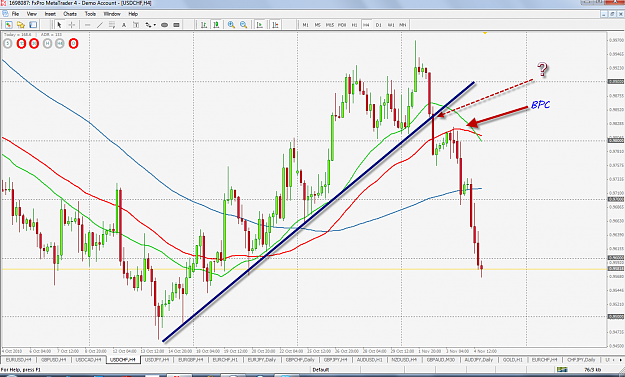Switch to the CHFJPY,Daily chart tab
625x377 pixels.
581,360
